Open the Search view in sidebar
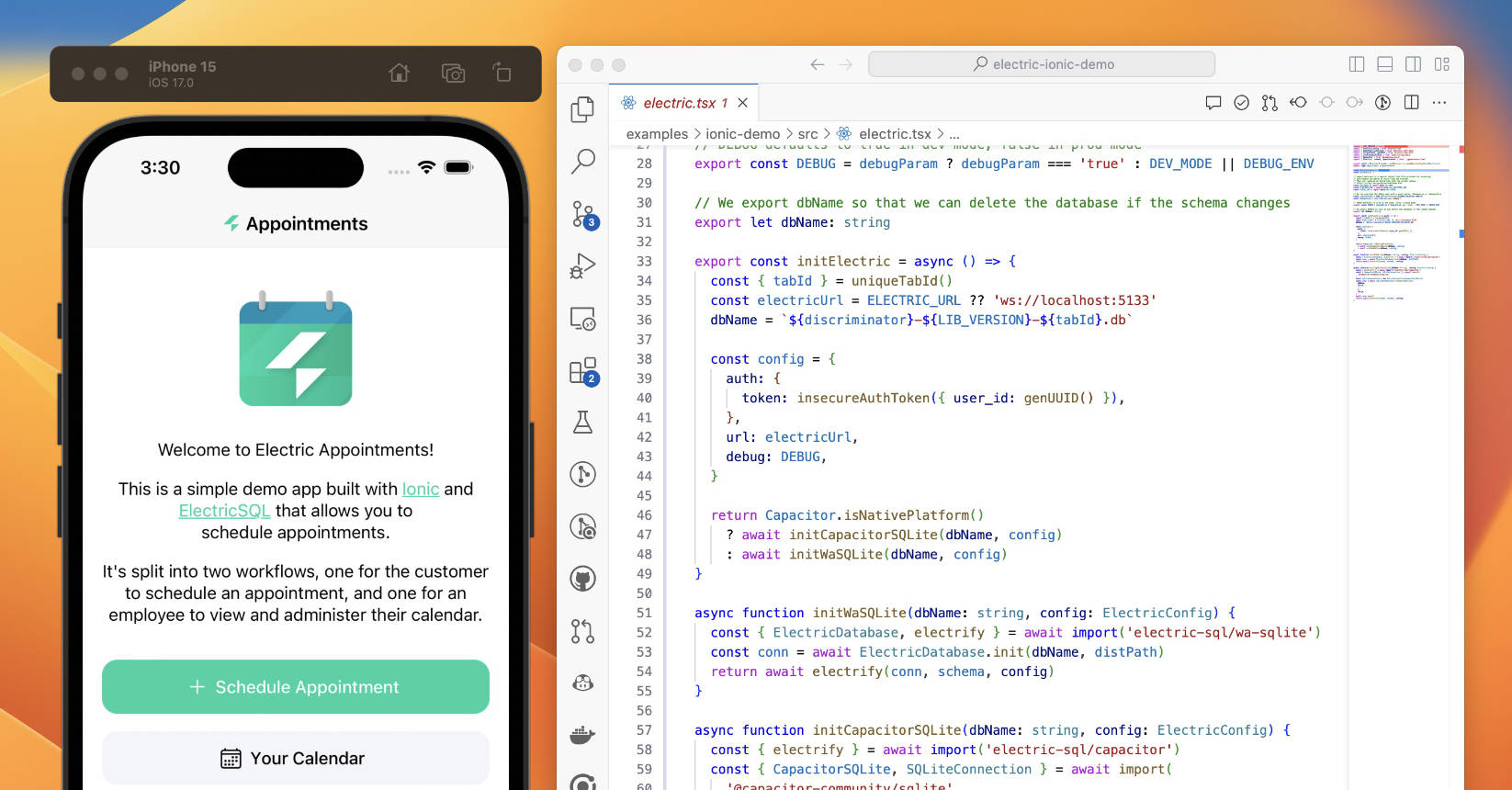Screen dimensions: 1512x790 point(582,162)
